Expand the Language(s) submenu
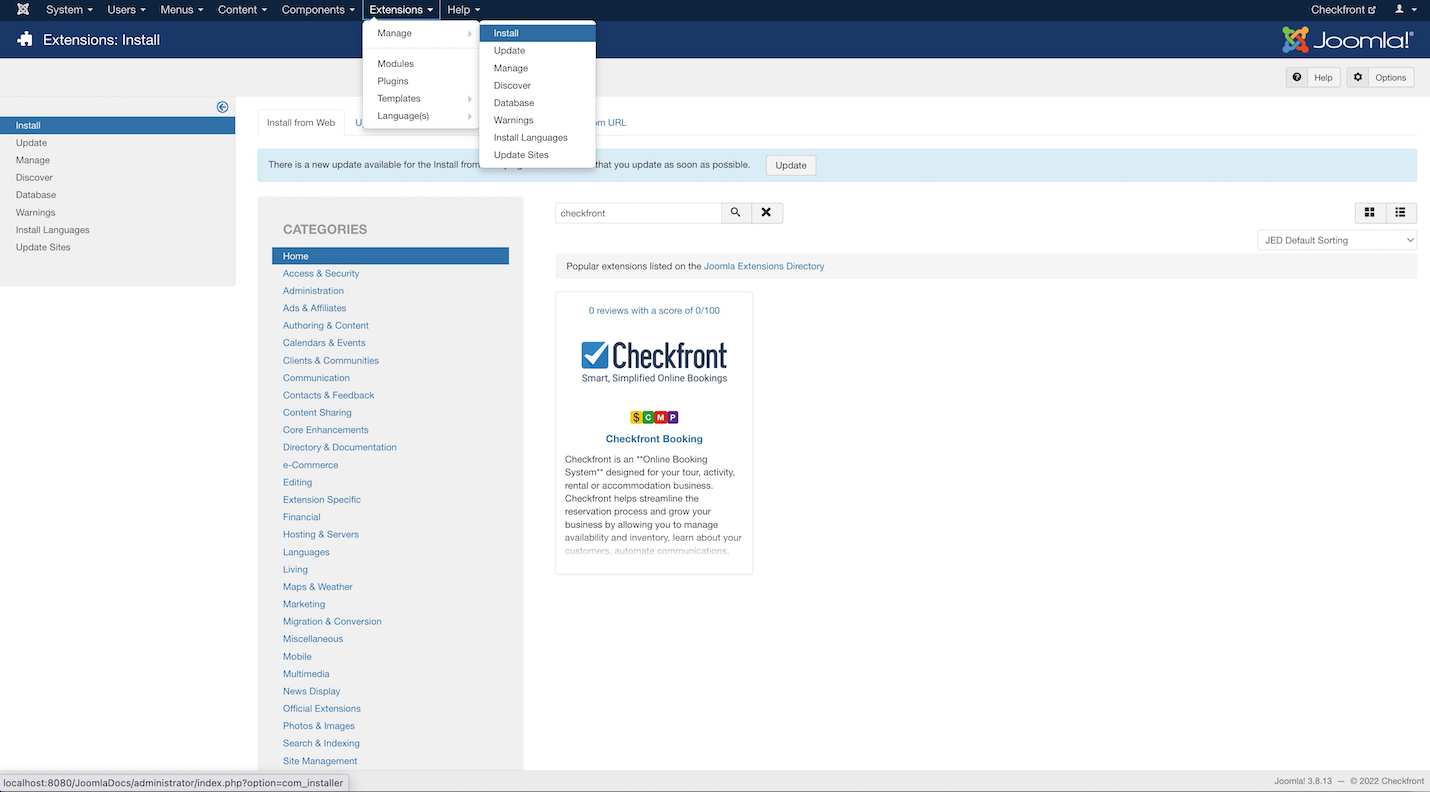 (420, 116)
